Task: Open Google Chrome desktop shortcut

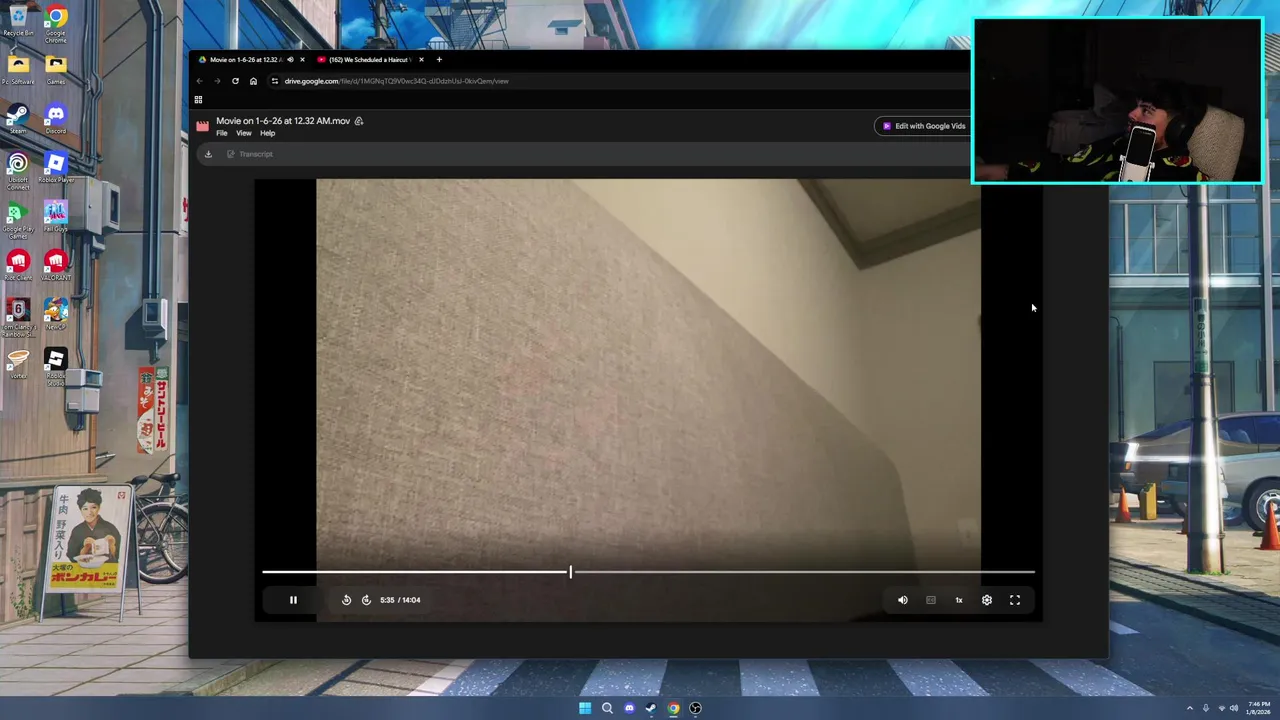Action: pyautogui.click(x=56, y=22)
